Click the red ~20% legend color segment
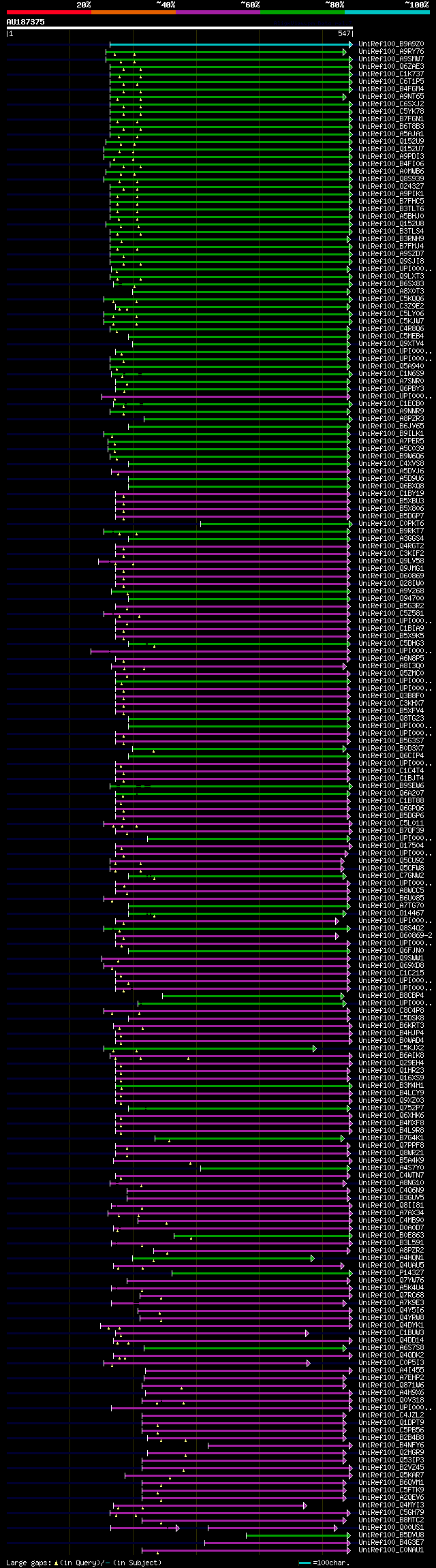436x1568 pixels. tap(49, 12)
